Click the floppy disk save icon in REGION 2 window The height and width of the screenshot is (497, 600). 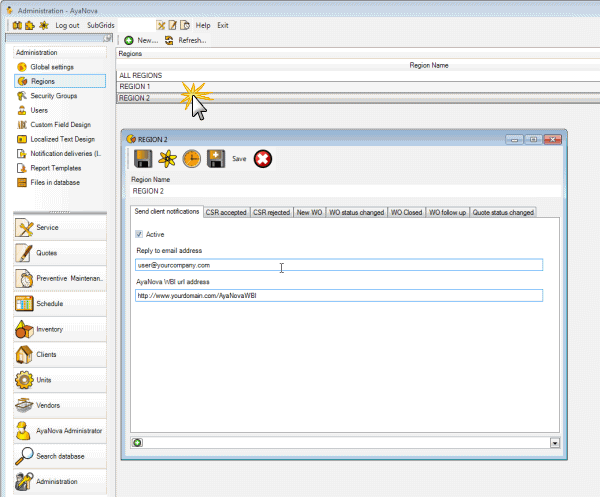(x=143, y=159)
